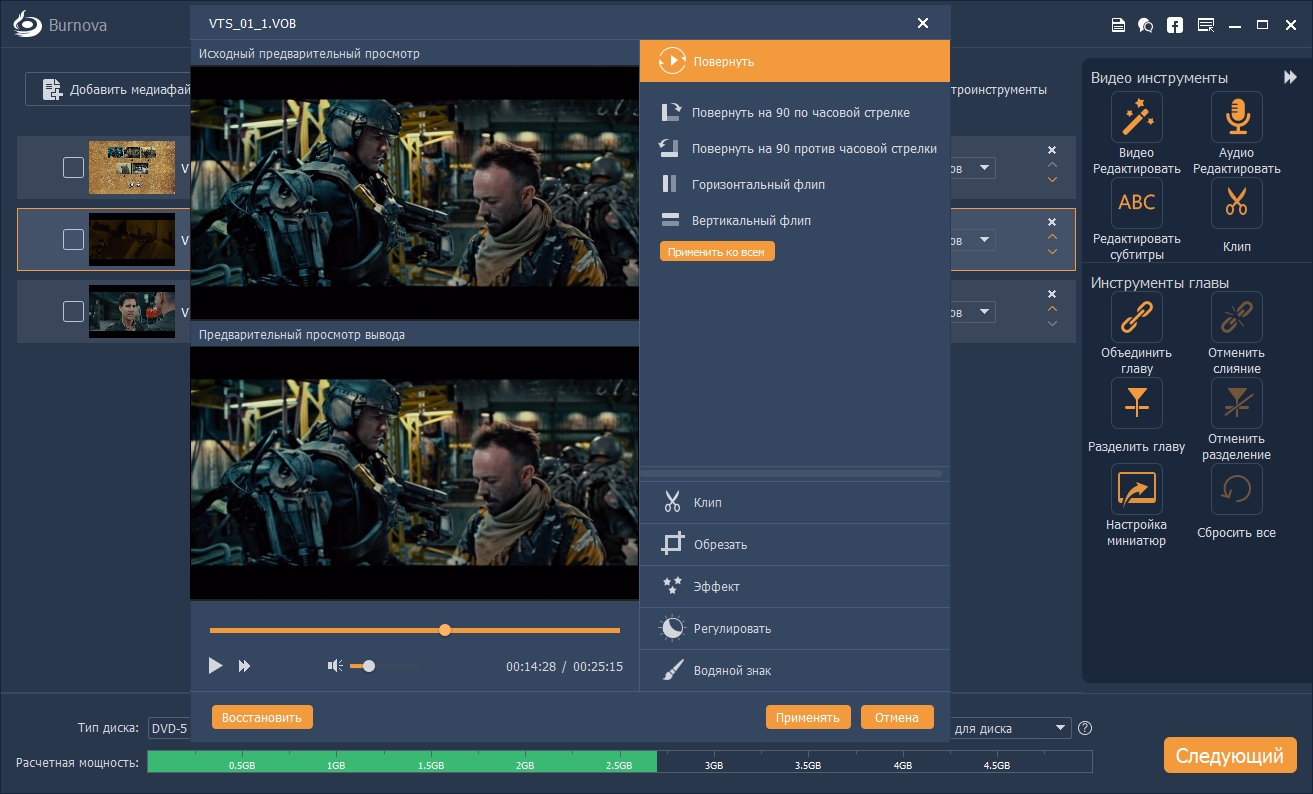This screenshot has width=1313, height=794.
Task: Select the third video thumbnail
Action: click(132, 311)
